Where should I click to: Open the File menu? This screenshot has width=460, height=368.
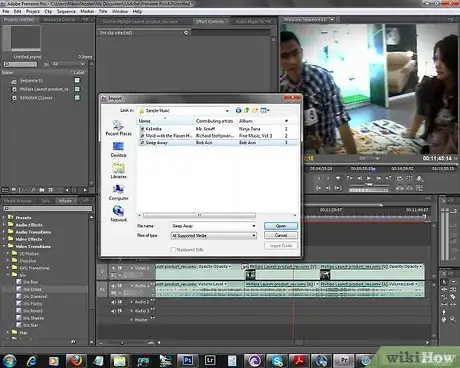pyautogui.click(x=6, y=11)
